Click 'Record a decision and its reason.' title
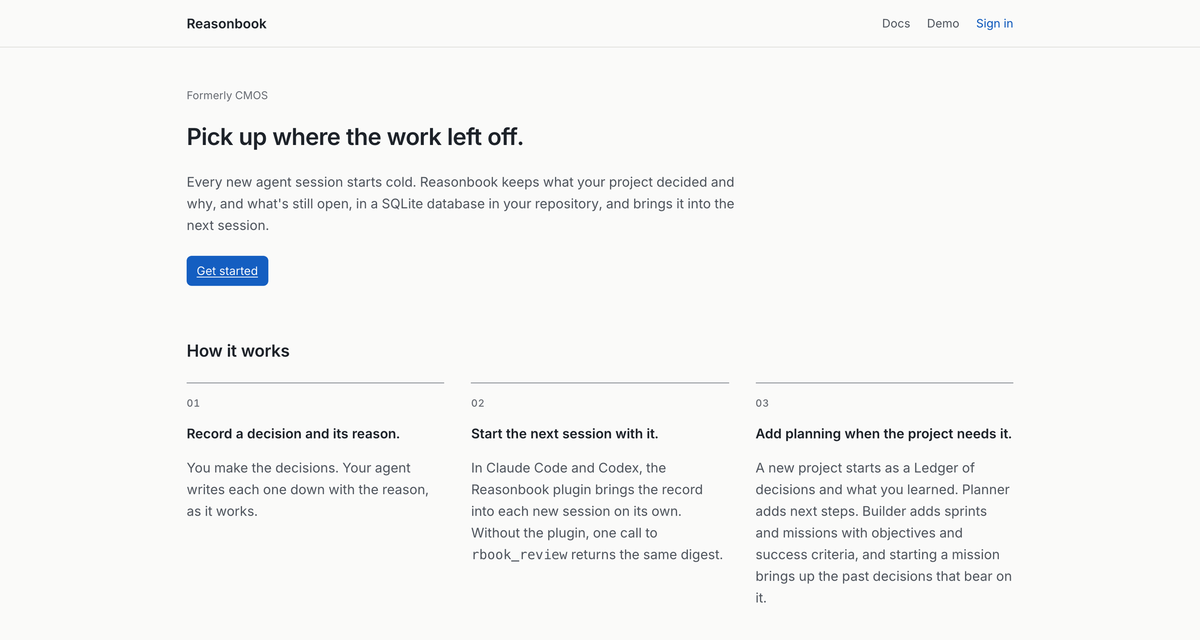The height and width of the screenshot is (640, 1200). (293, 434)
